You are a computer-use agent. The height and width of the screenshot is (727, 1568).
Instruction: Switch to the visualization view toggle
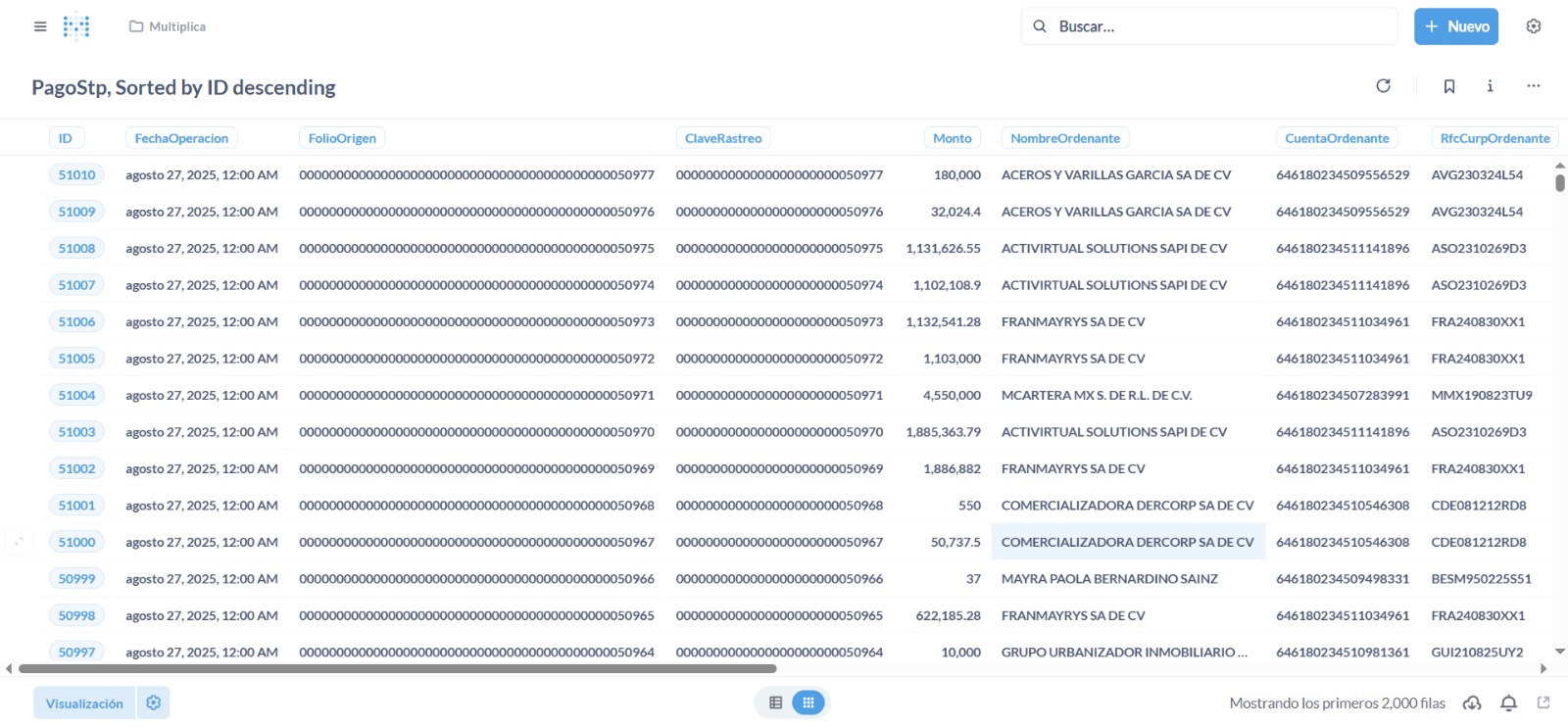point(808,703)
